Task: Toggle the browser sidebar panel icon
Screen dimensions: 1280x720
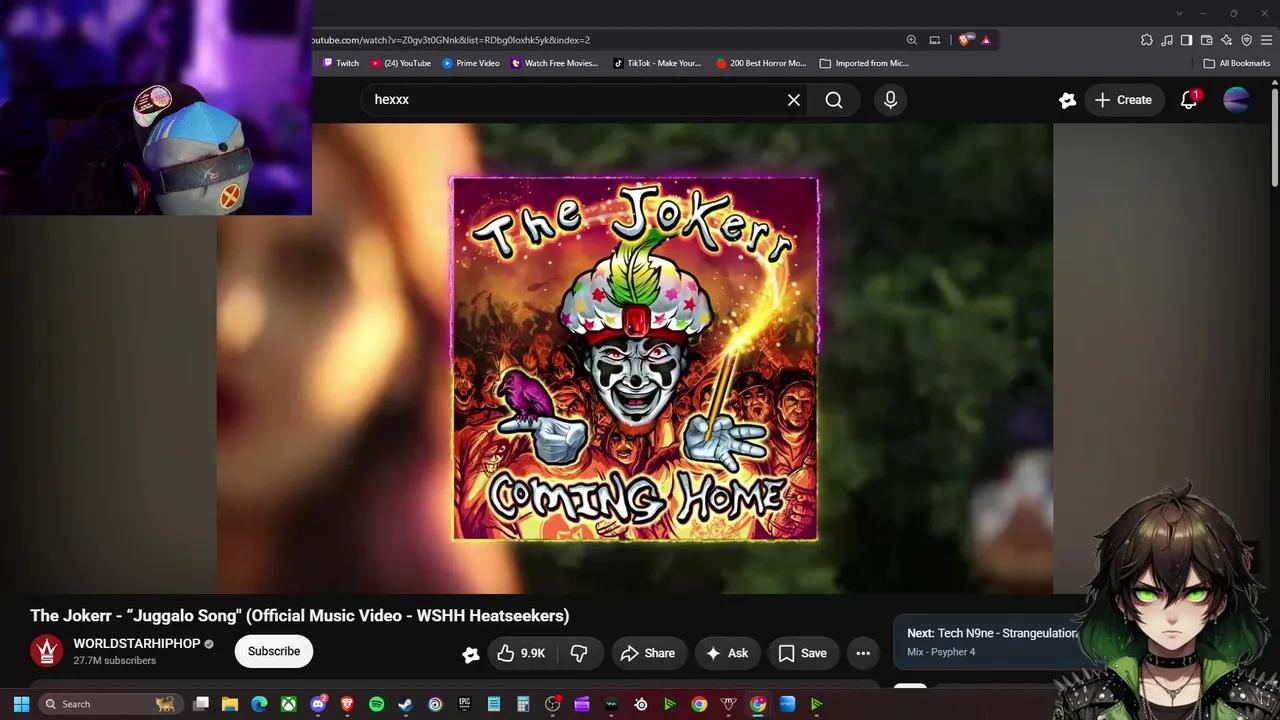Action: 1186,40
